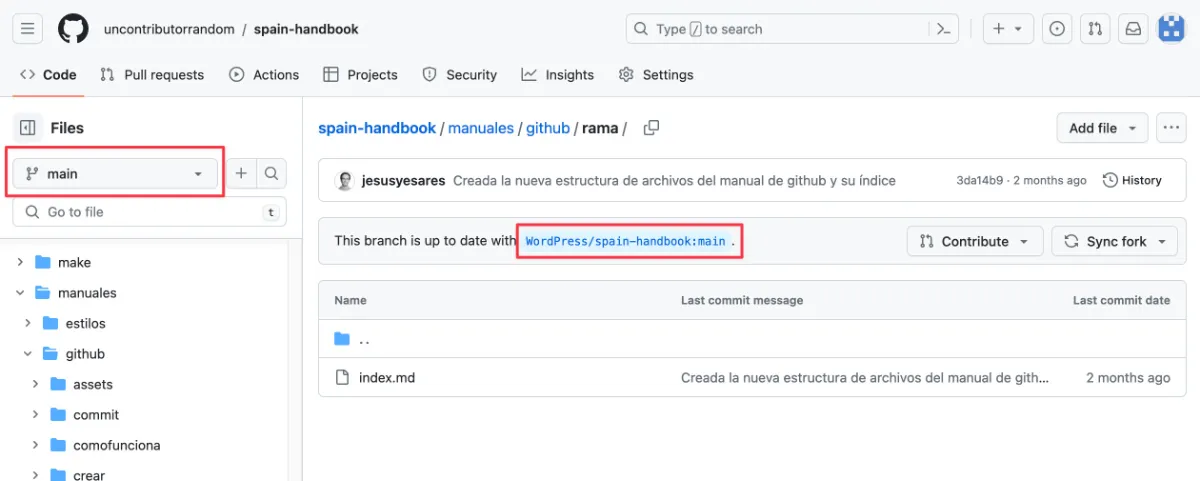Click the make folder icon
The image size is (1200, 481).
(x=43, y=262)
